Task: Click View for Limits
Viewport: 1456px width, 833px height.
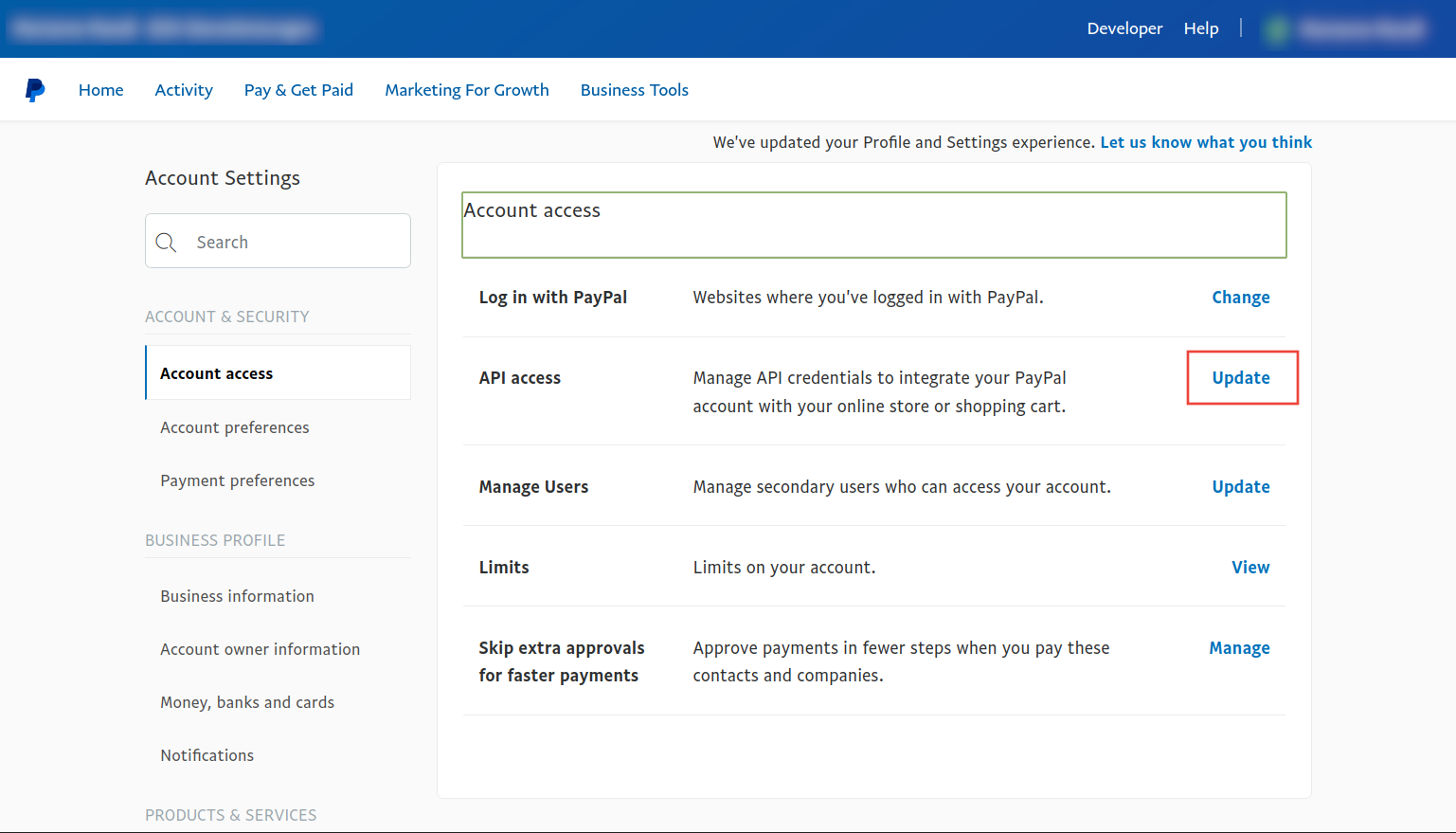Action: [x=1250, y=568]
